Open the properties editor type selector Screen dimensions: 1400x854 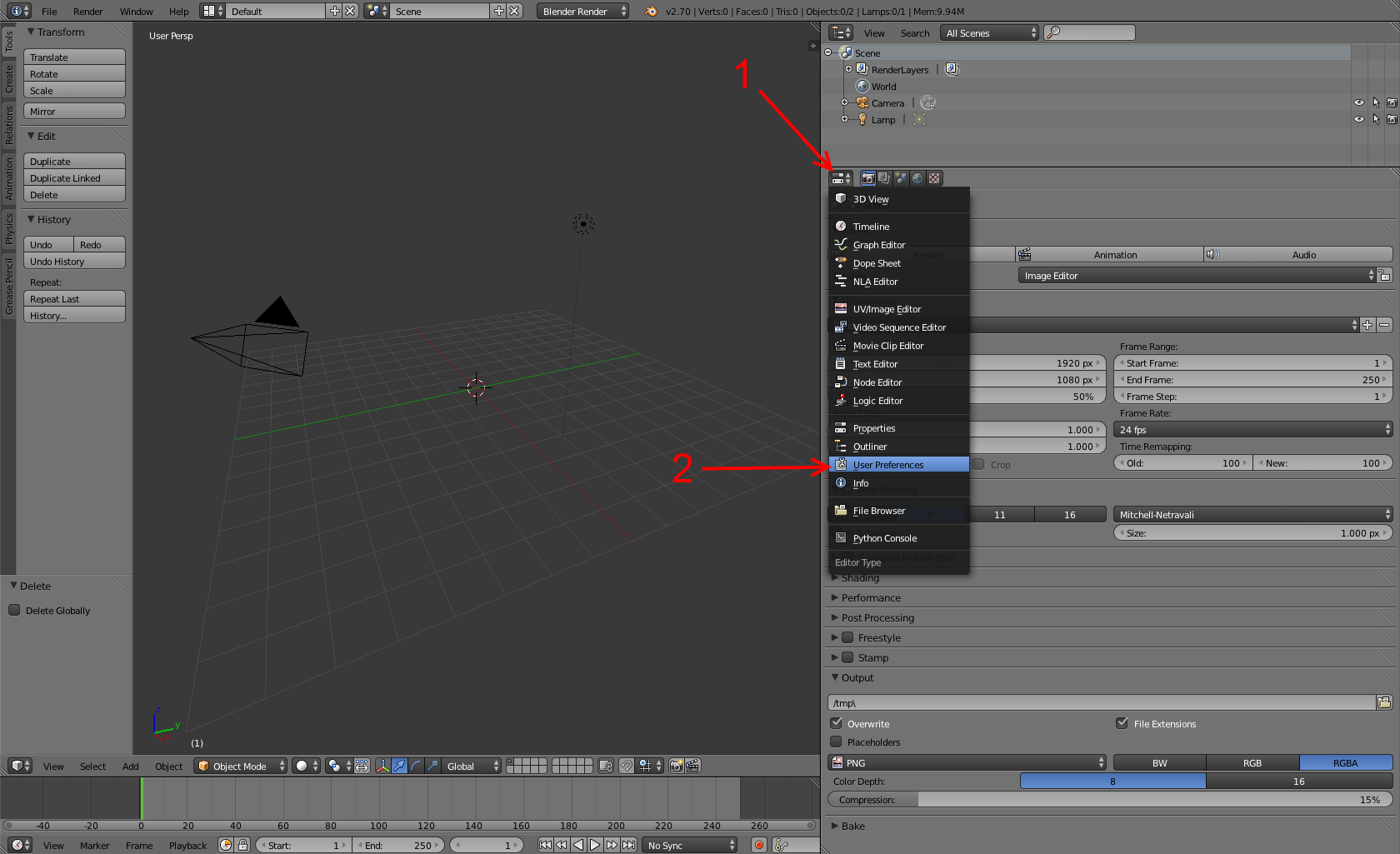(x=841, y=178)
